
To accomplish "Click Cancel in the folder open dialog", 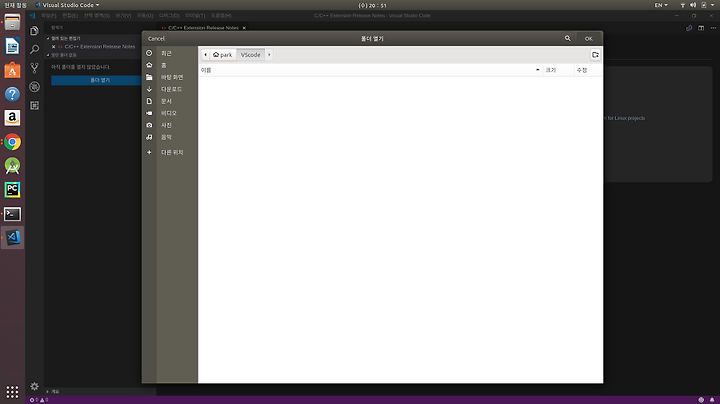I will (x=156, y=39).
